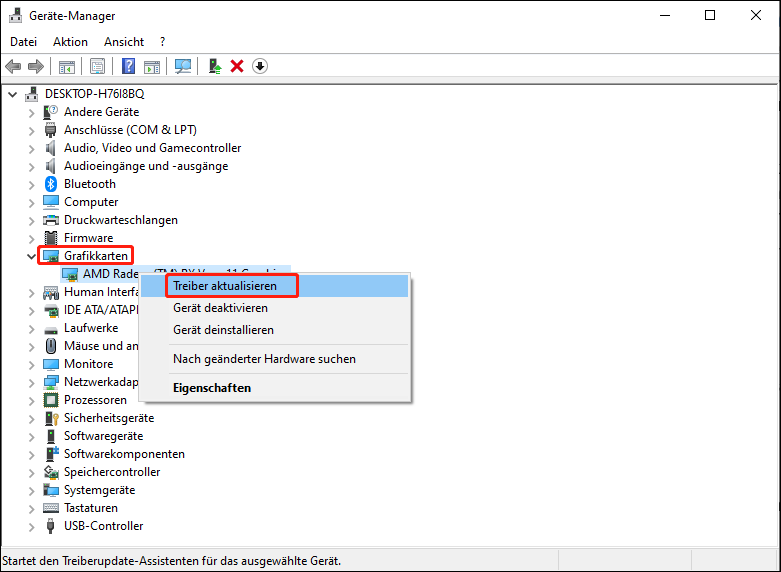This screenshot has height=572, width=781.
Task: Select the Softwaregeräte entry
Action: tap(104, 436)
